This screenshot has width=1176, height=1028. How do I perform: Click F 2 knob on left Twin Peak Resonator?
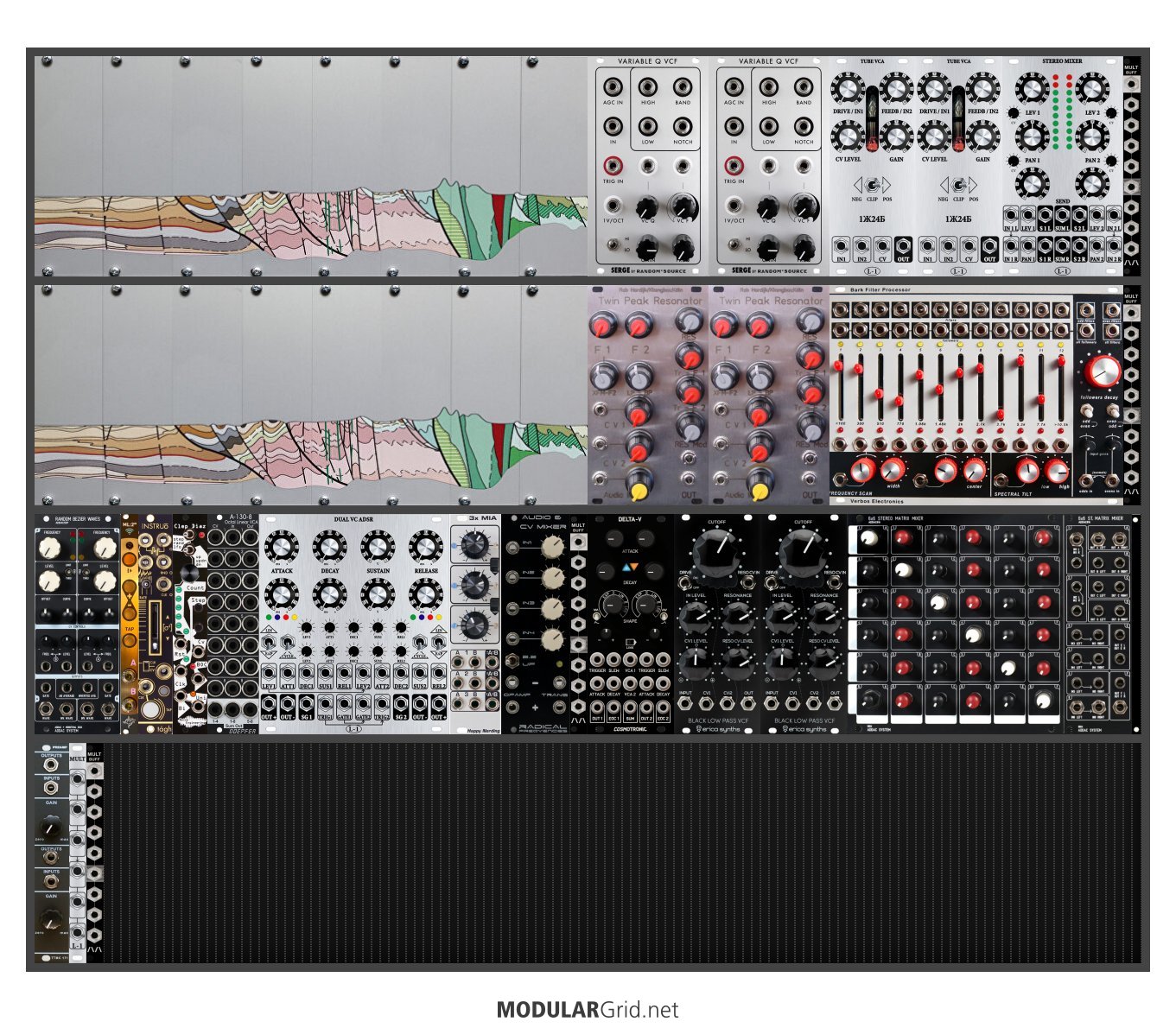pos(638,326)
